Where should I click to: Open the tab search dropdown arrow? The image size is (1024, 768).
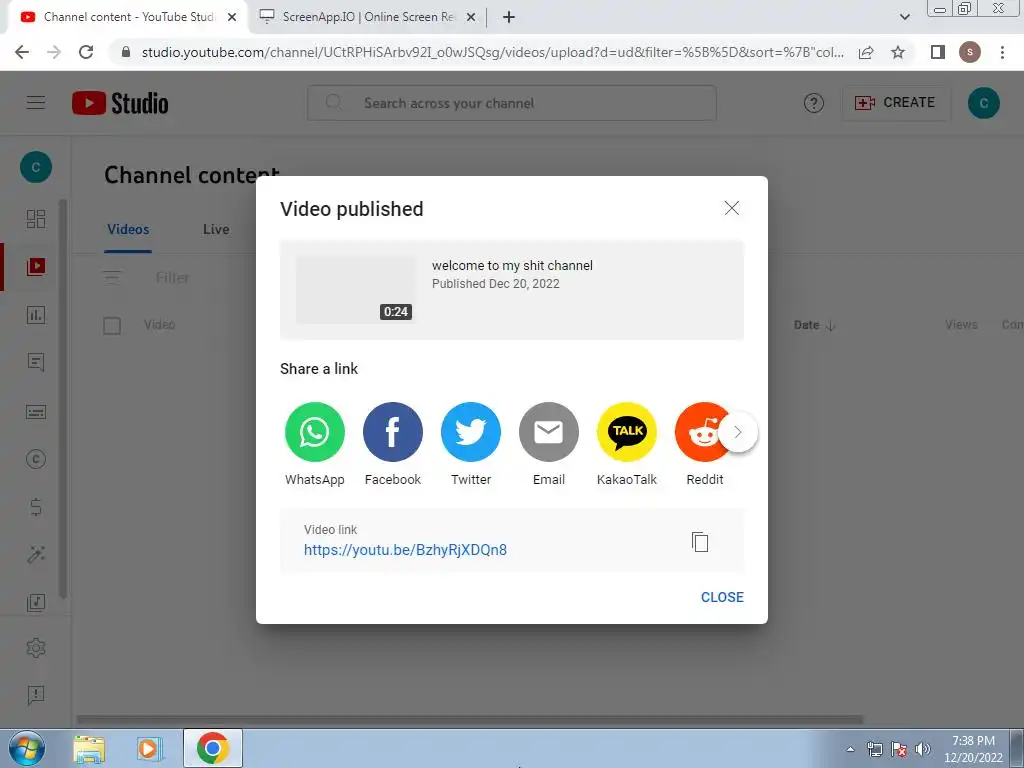904,17
